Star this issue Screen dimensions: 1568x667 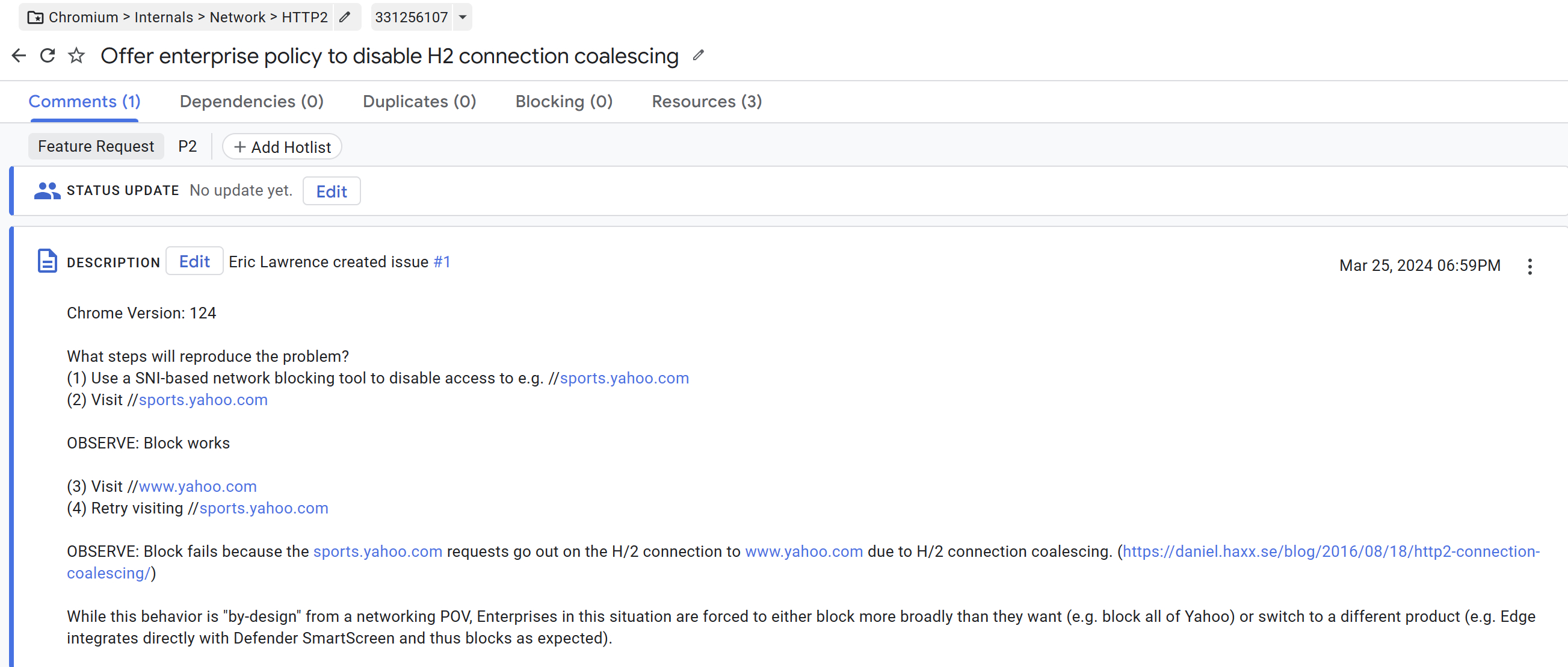(x=76, y=56)
